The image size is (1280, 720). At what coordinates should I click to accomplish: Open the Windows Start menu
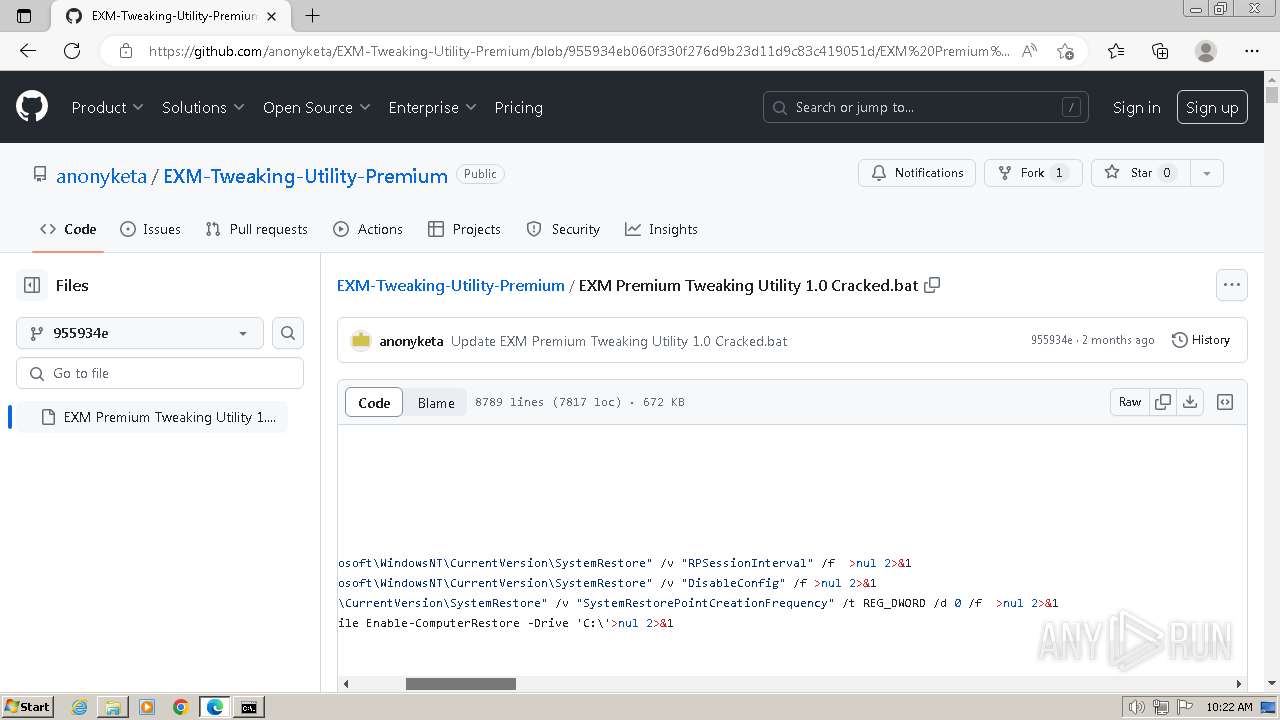27,707
